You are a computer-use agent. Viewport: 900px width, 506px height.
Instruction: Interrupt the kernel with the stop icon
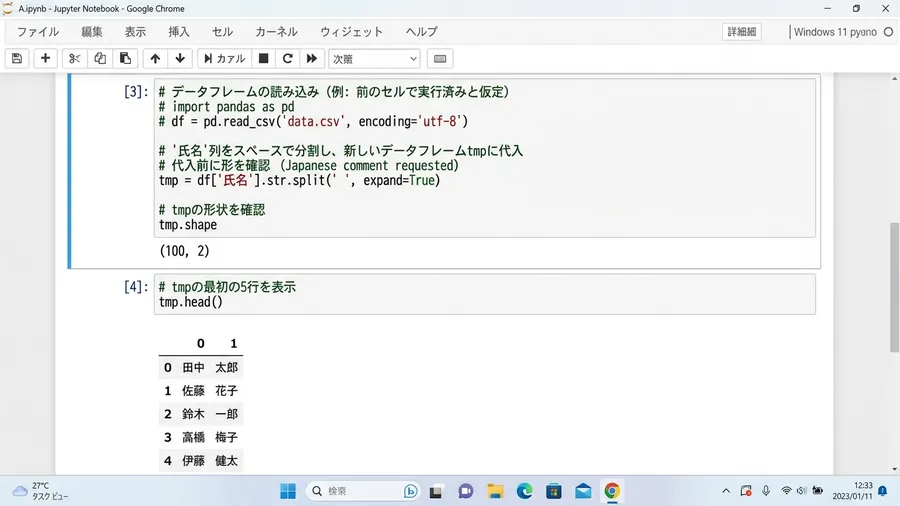(x=263, y=59)
